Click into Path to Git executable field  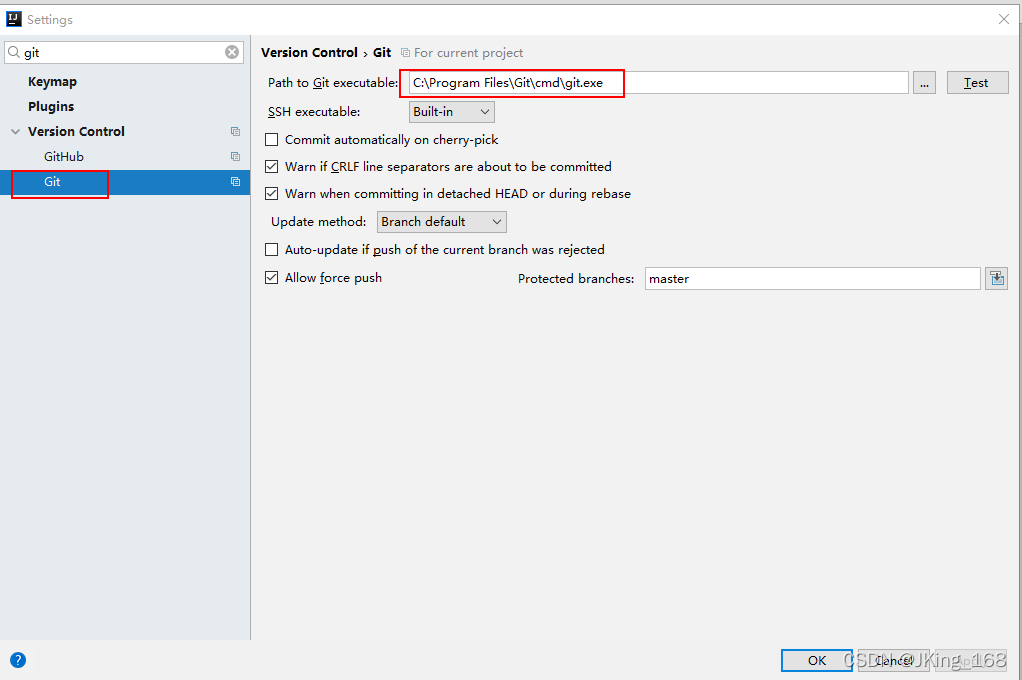(x=659, y=83)
